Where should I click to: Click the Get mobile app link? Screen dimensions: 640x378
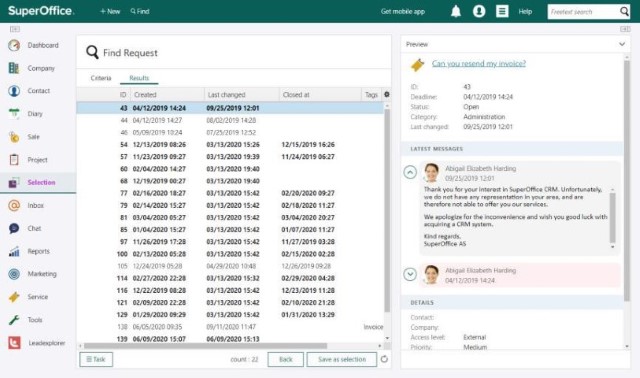(403, 11)
